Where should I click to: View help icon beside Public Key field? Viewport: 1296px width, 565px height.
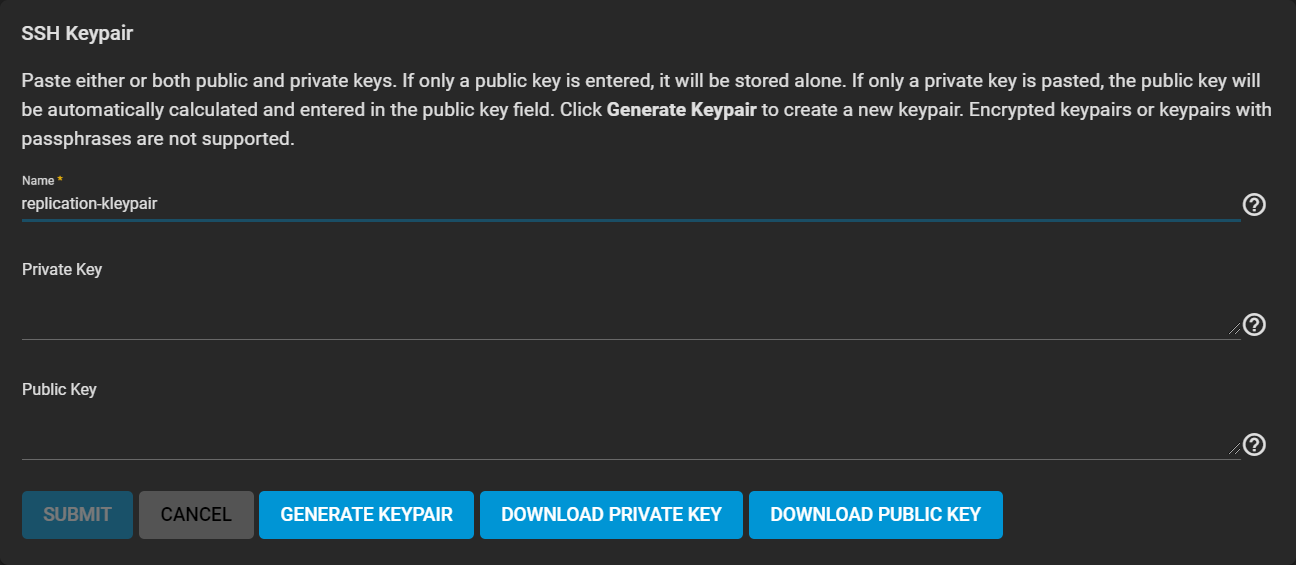coord(1254,445)
